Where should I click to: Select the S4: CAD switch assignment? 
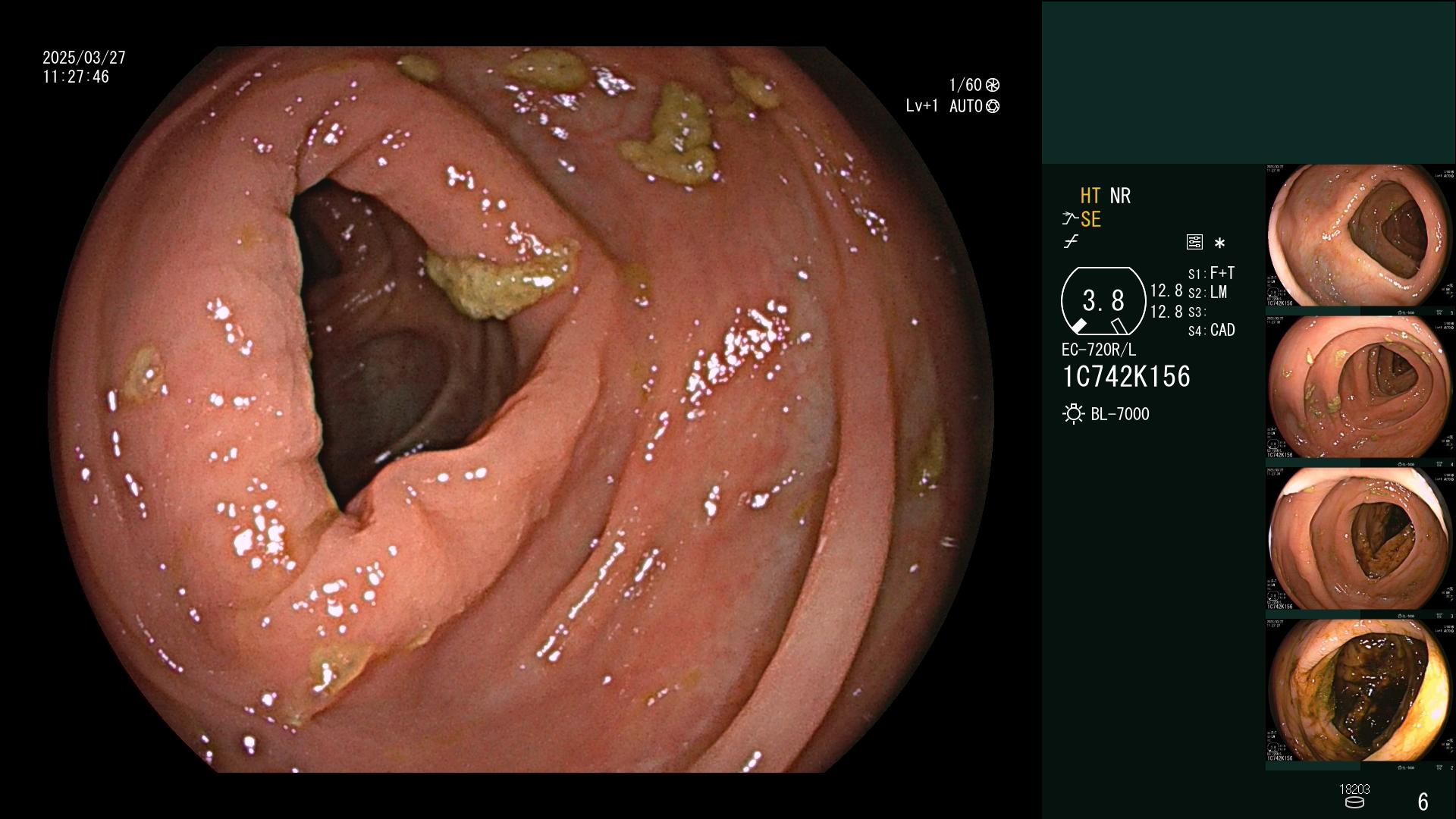(1211, 330)
